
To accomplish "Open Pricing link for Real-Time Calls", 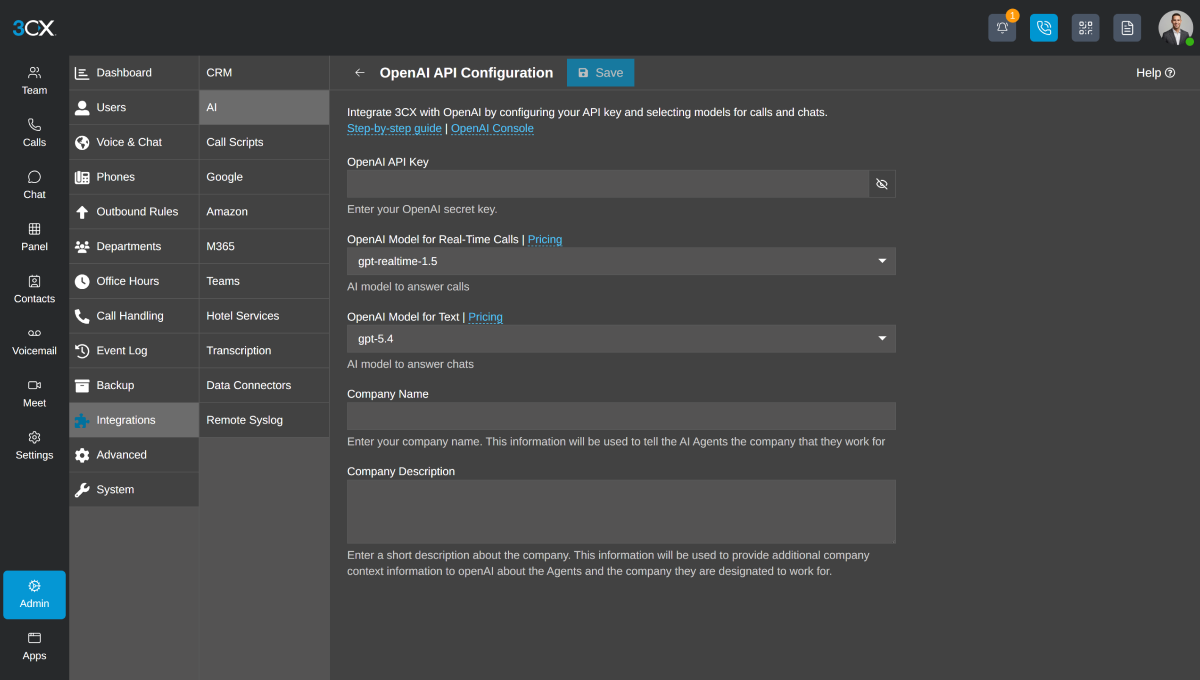I will click(x=545, y=240).
